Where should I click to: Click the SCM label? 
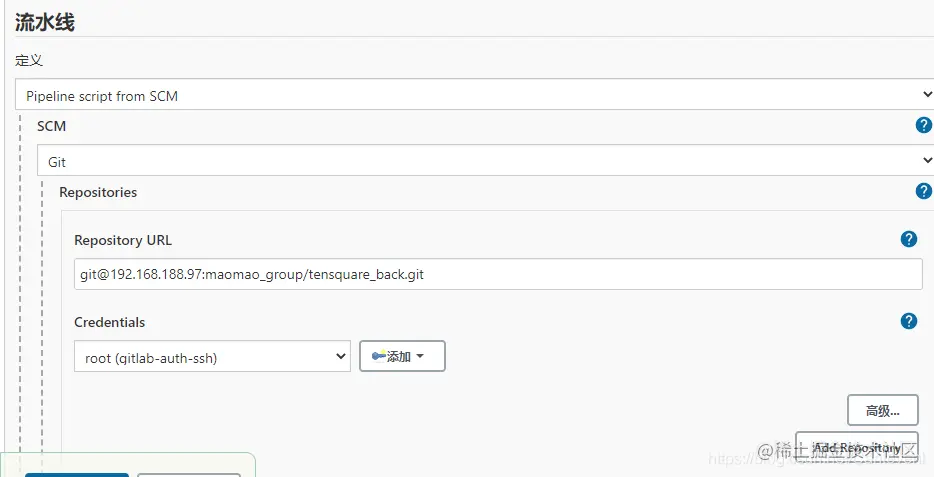[x=51, y=126]
